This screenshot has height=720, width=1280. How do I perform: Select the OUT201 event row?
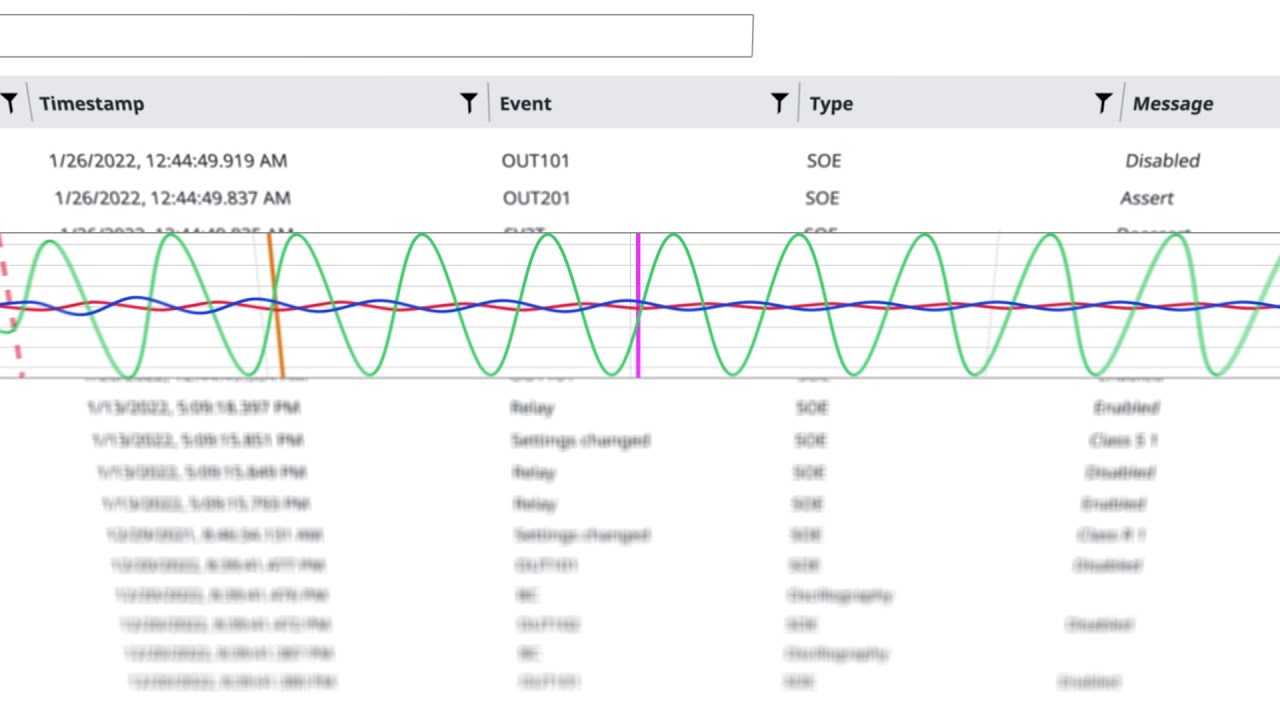pos(640,198)
